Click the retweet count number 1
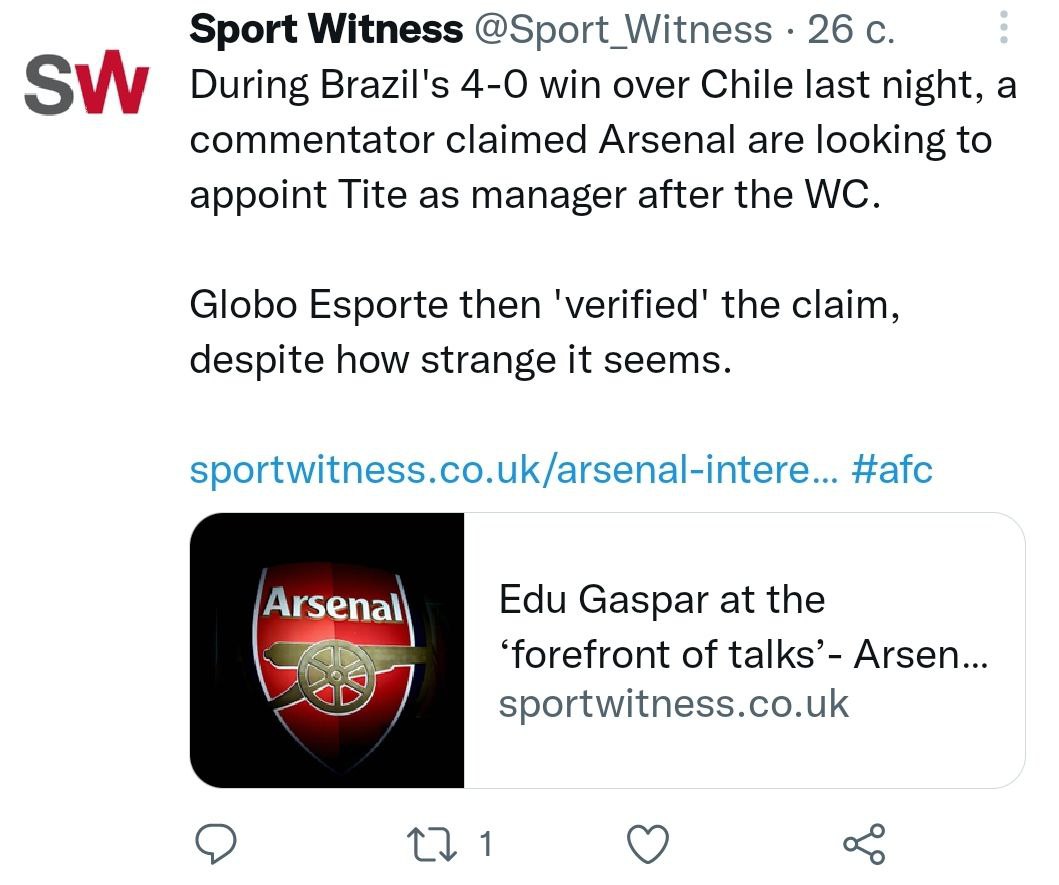Image resolution: width=1059 pixels, height=885 pixels. [x=485, y=845]
